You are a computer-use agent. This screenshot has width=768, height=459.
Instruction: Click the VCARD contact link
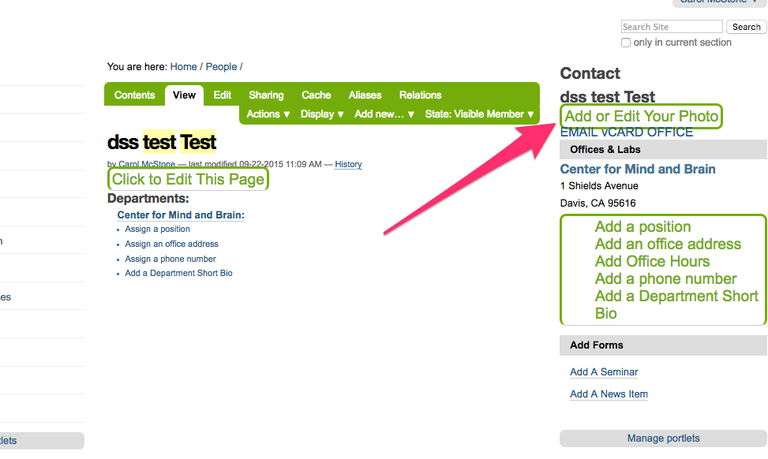pos(623,132)
